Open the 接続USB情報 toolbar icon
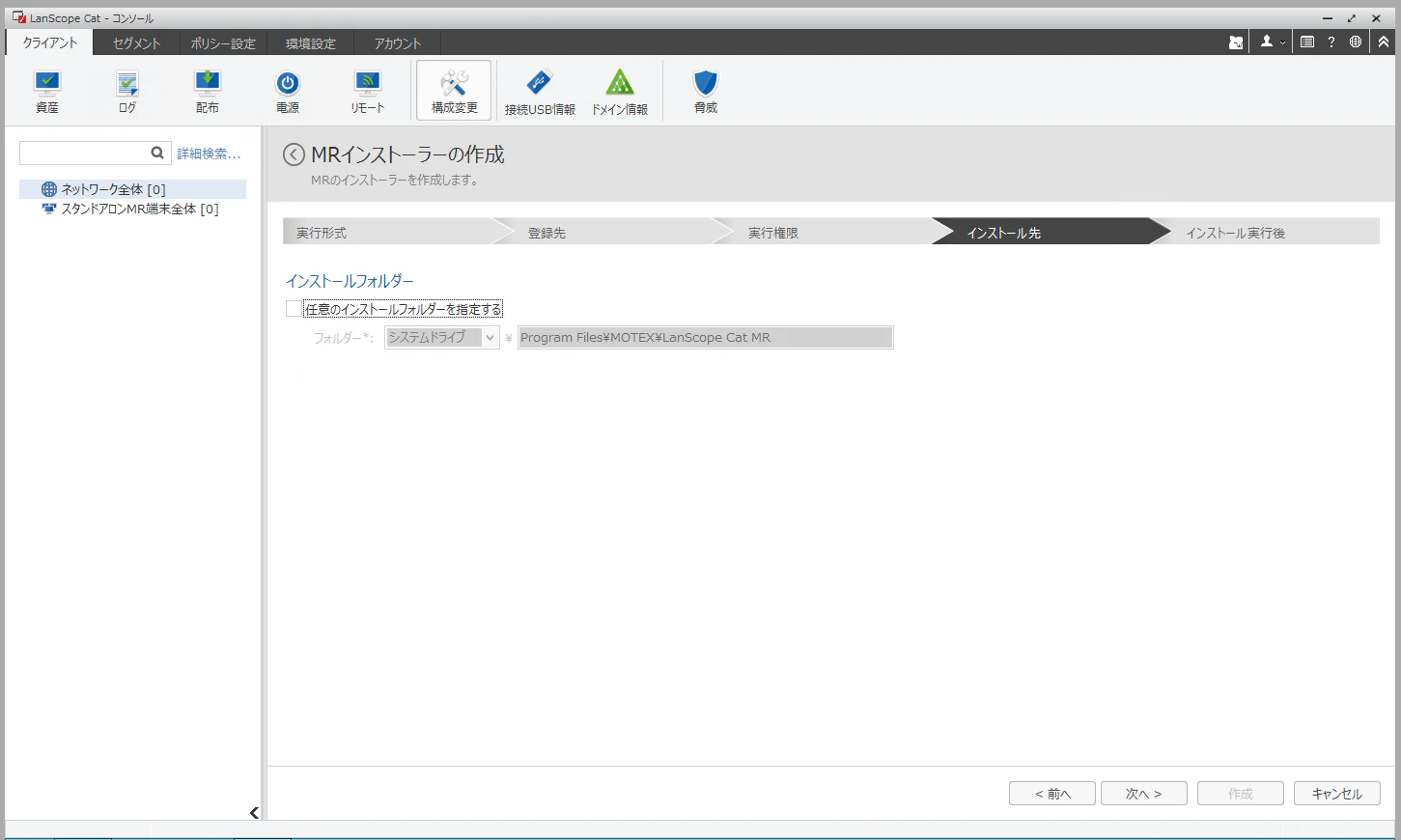This screenshot has width=1401, height=840. tap(540, 92)
